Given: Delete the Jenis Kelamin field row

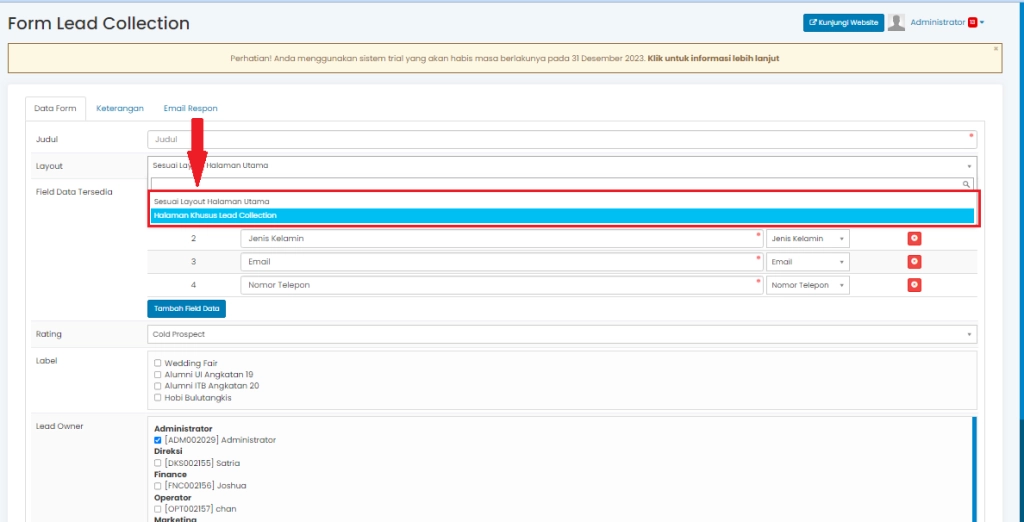Looking at the screenshot, I should coord(914,238).
